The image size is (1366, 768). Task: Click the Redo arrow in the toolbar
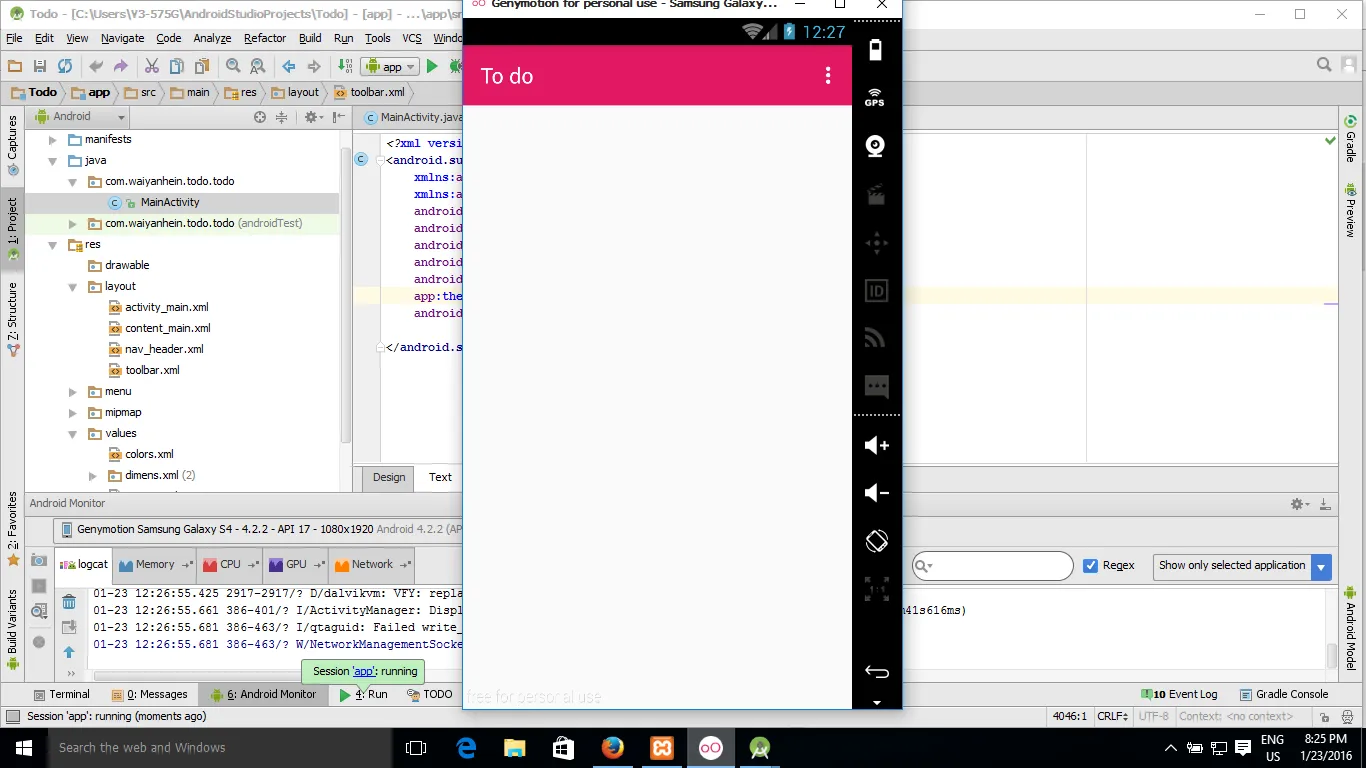coord(121,66)
